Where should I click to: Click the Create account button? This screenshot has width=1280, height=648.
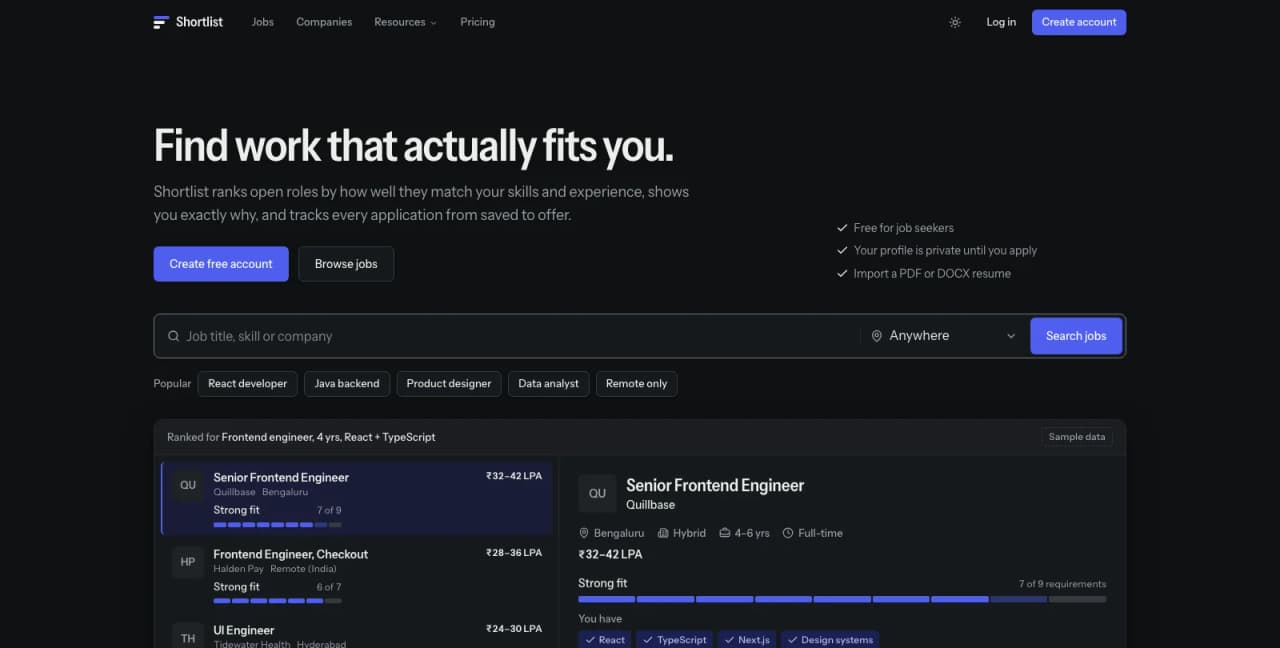[1079, 22]
